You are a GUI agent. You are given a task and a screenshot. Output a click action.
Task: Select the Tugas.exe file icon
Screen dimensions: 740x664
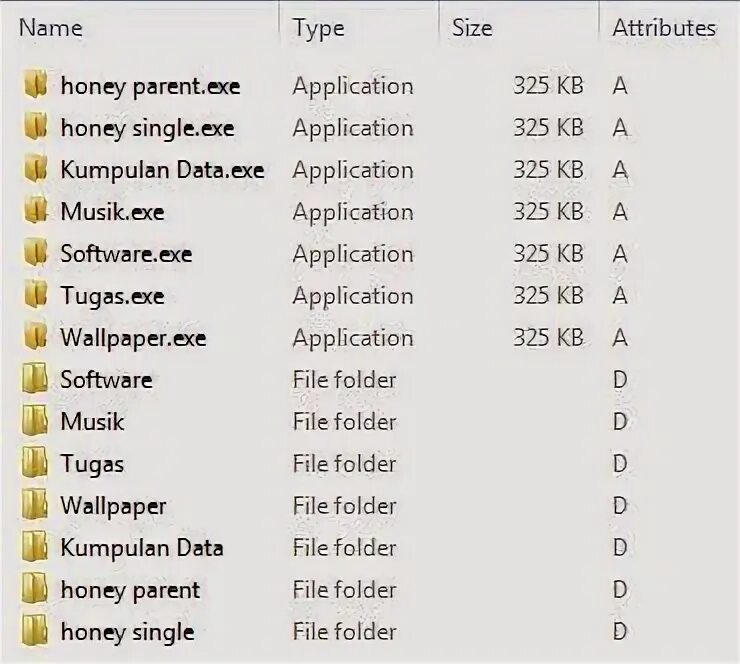[x=36, y=294]
